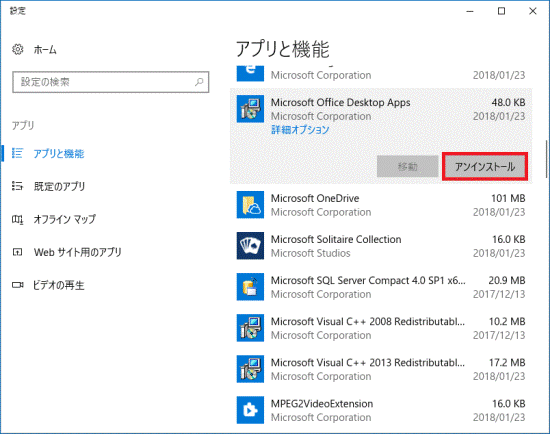Click the Web サイト用のアプリ sidebar icon
550x434 pixels.
point(17,252)
